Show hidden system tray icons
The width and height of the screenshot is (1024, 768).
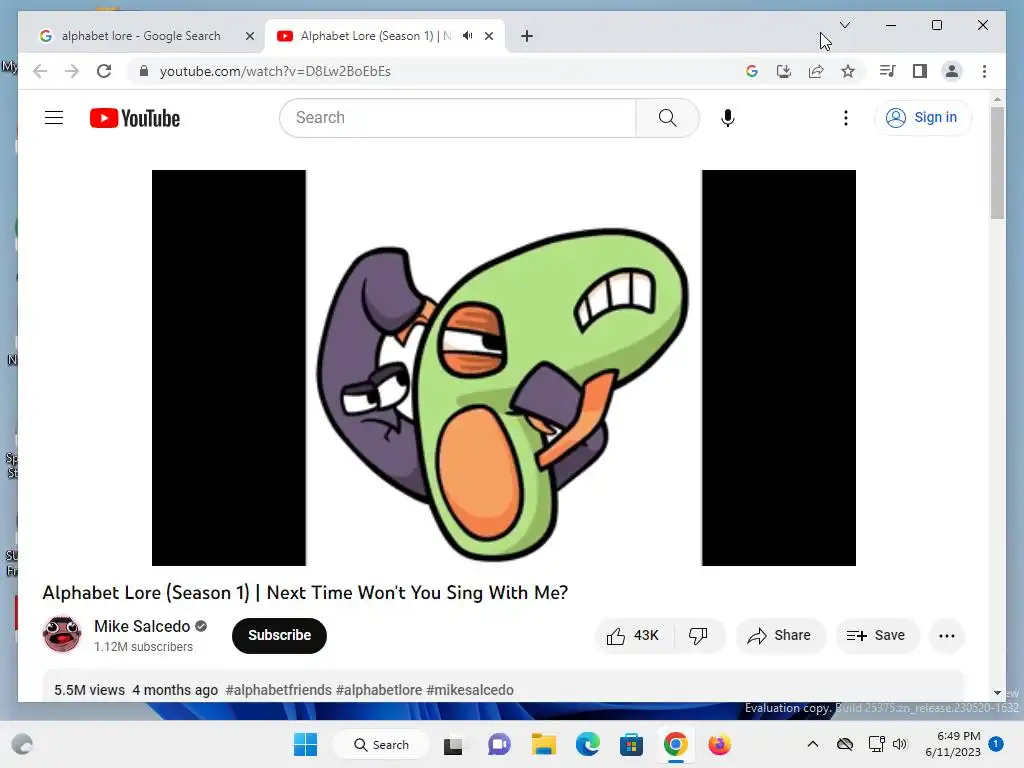(x=812, y=744)
